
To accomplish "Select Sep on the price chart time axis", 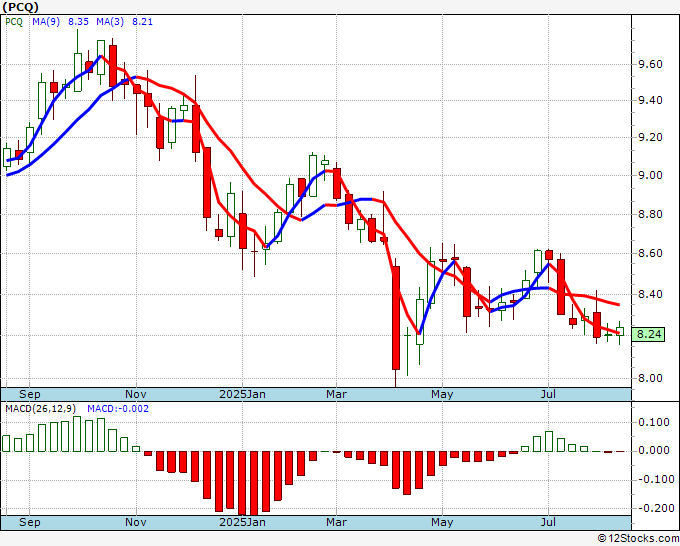I will [29, 394].
